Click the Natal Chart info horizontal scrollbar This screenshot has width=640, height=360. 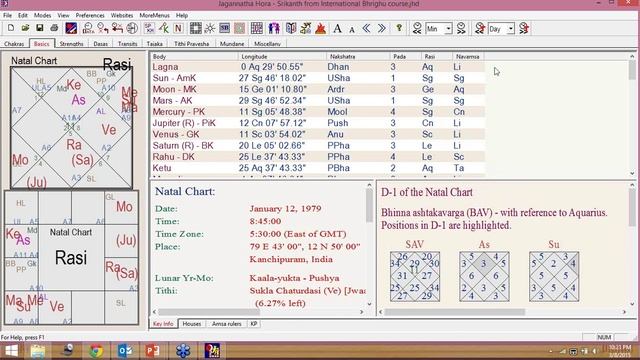[258, 312]
